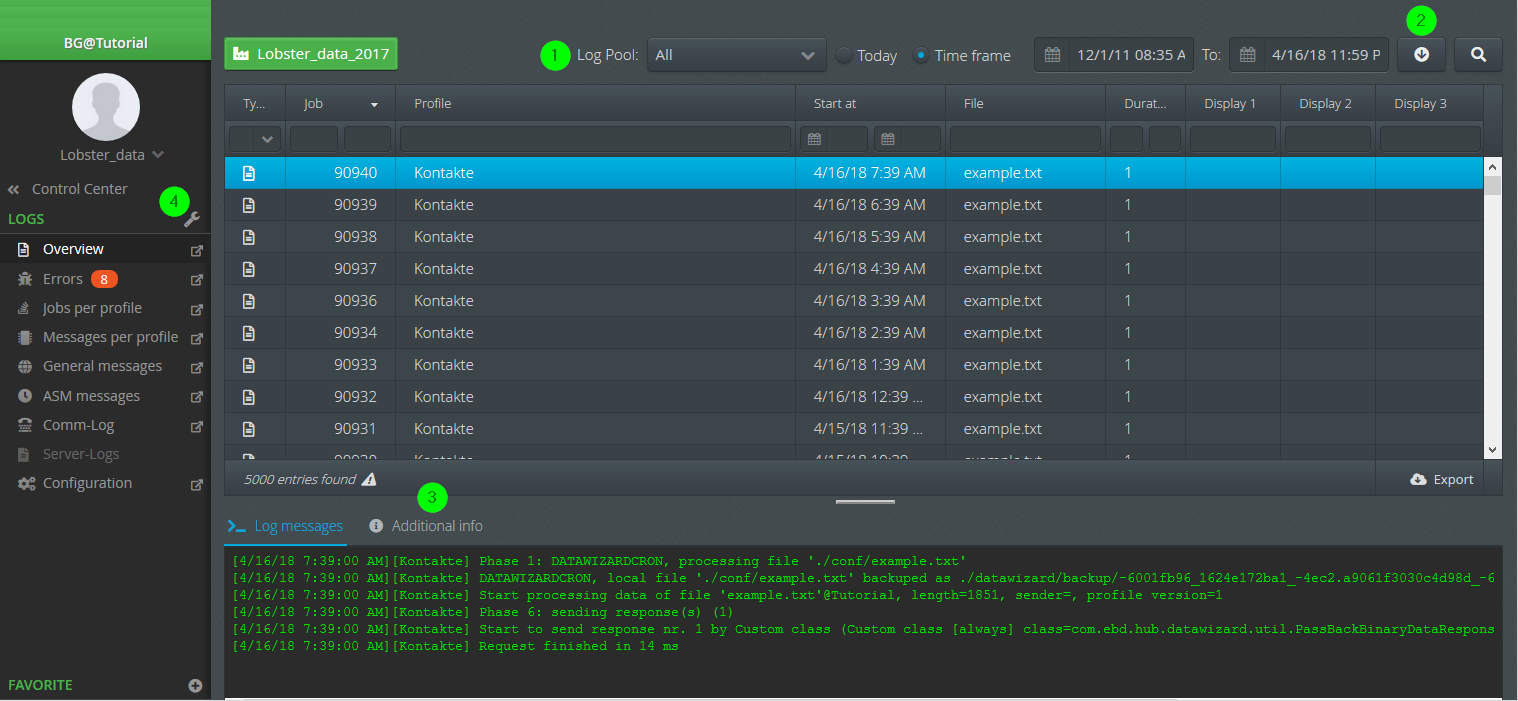Click Start at cell 4/16/18 1:39 AM
The image size is (1518, 701).
tap(870, 365)
